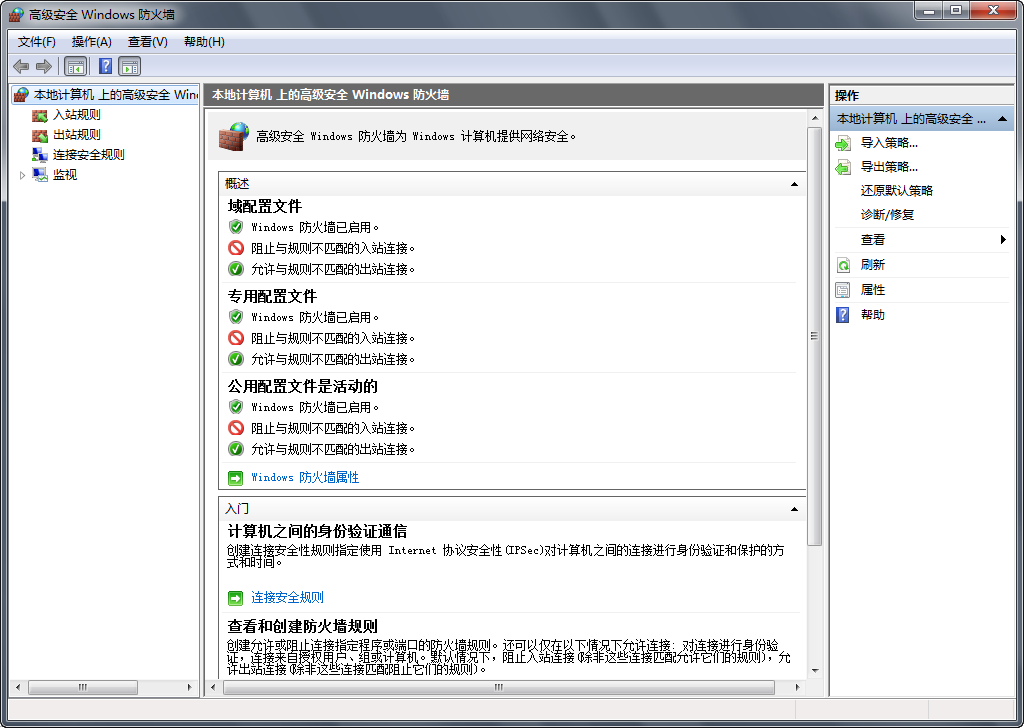This screenshot has width=1024, height=728.
Task: Click the 出站规则 firewall icon
Action: [x=40, y=135]
